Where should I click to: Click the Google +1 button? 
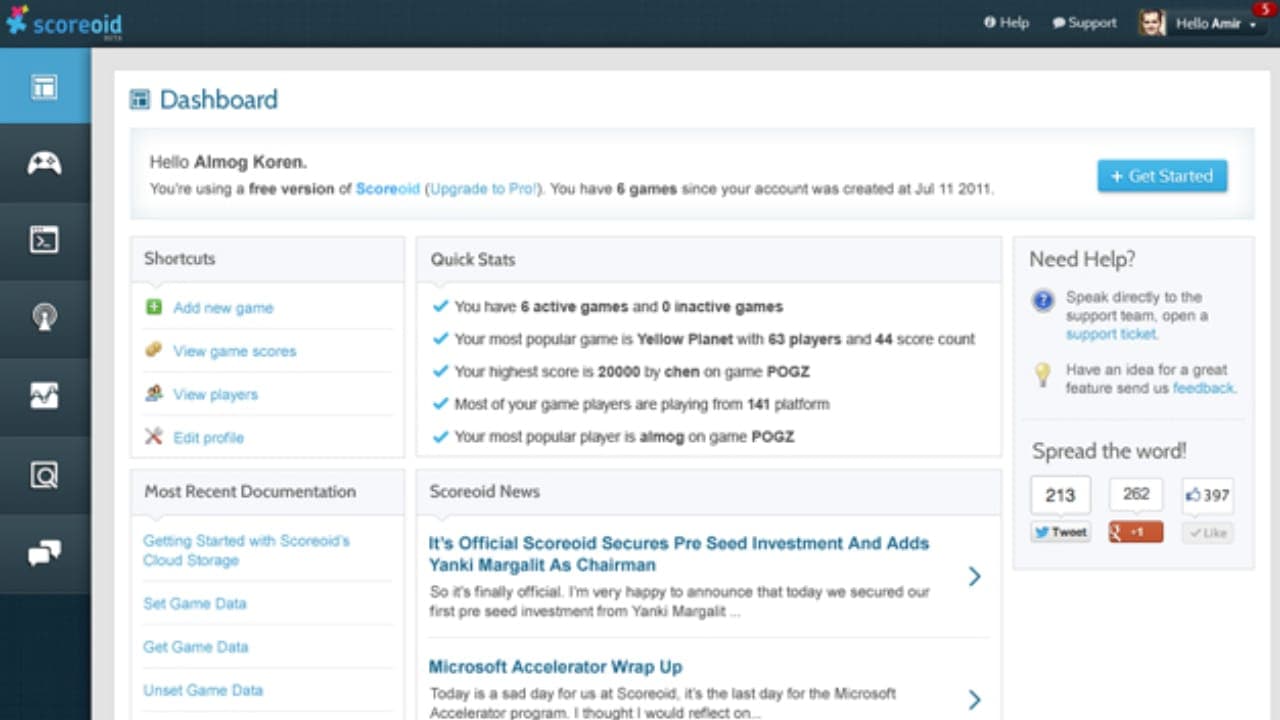(1136, 533)
